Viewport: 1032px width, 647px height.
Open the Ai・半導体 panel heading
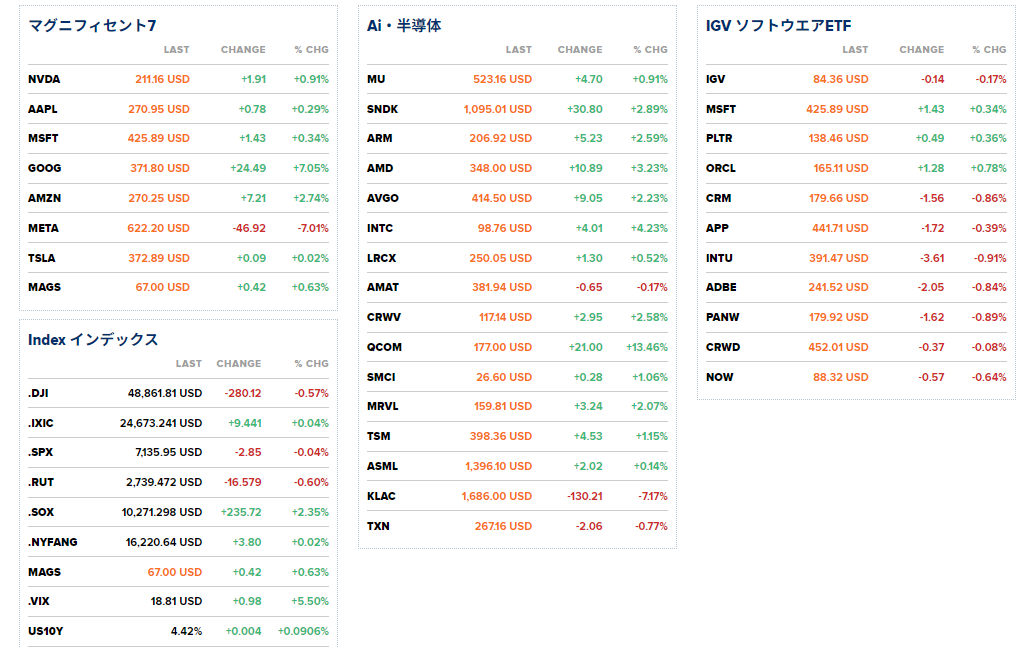(x=403, y=26)
